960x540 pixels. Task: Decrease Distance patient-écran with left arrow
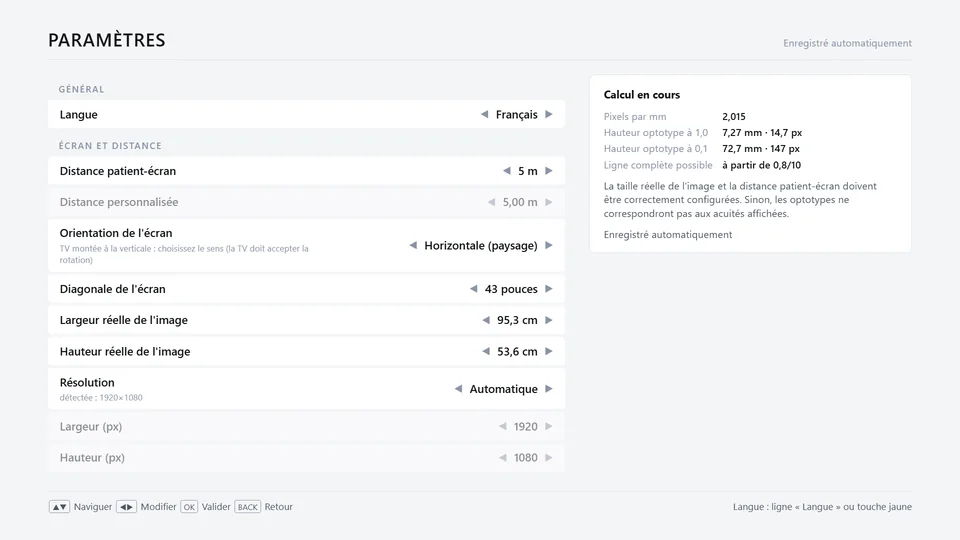pos(506,171)
